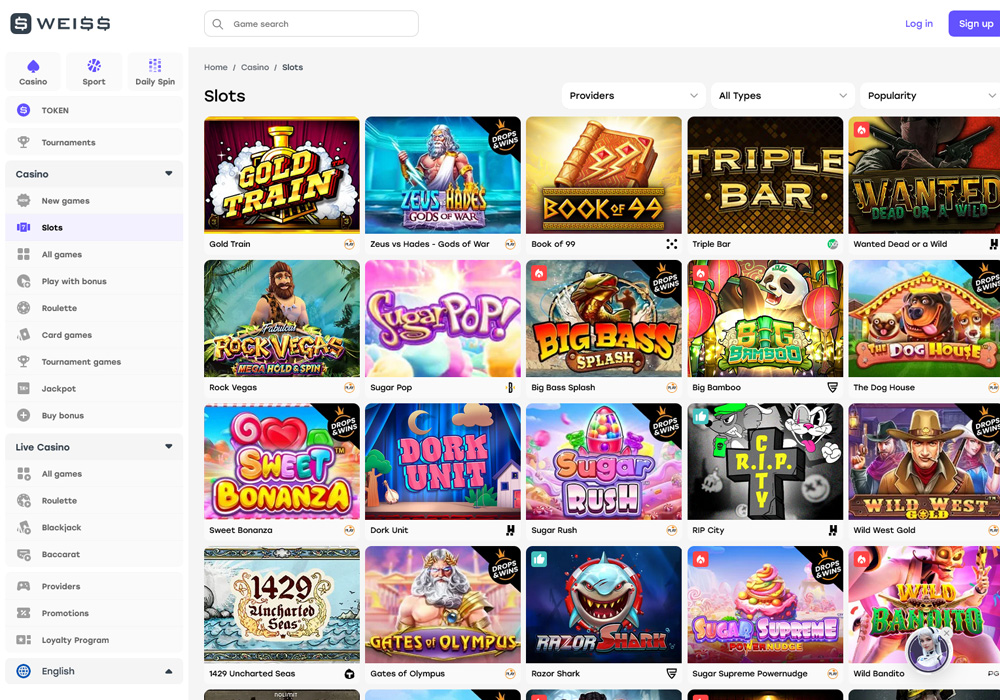Open the Providers filter dropdown
The height and width of the screenshot is (700, 1000).
tap(633, 96)
